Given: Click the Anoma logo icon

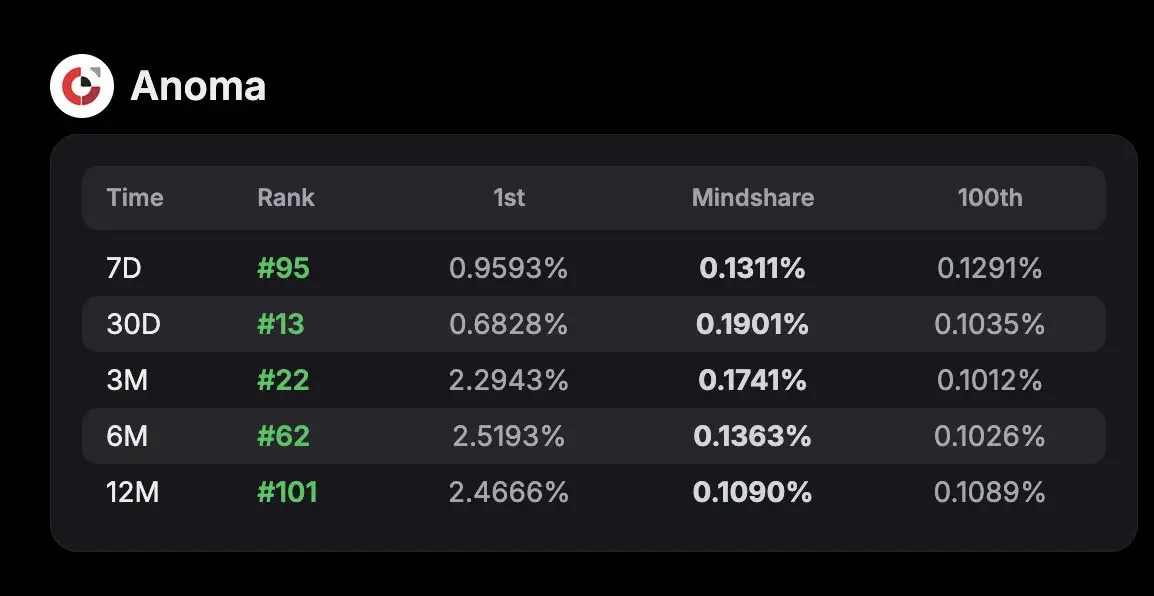Looking at the screenshot, I should [x=82, y=86].
